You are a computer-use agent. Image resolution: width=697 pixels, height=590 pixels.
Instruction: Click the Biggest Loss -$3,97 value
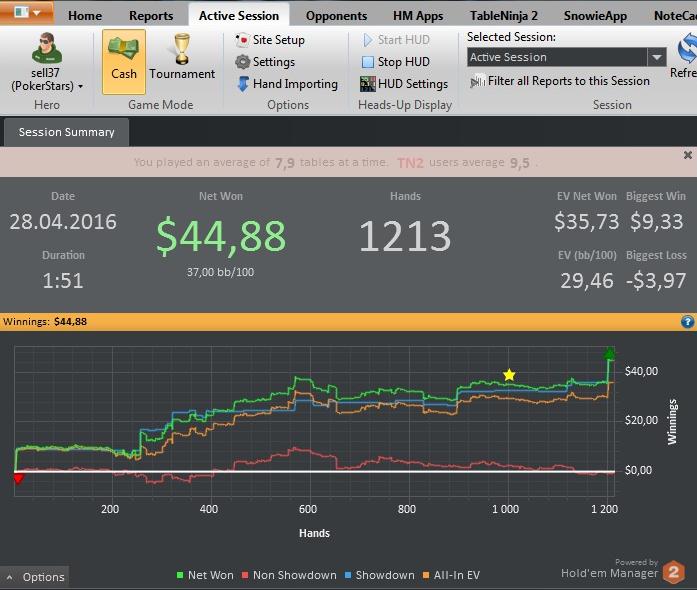[656, 281]
